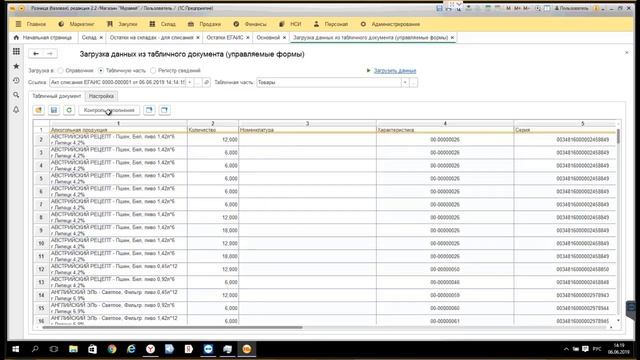
Task: Refresh the table document with green arrow
Action: (x=69, y=110)
